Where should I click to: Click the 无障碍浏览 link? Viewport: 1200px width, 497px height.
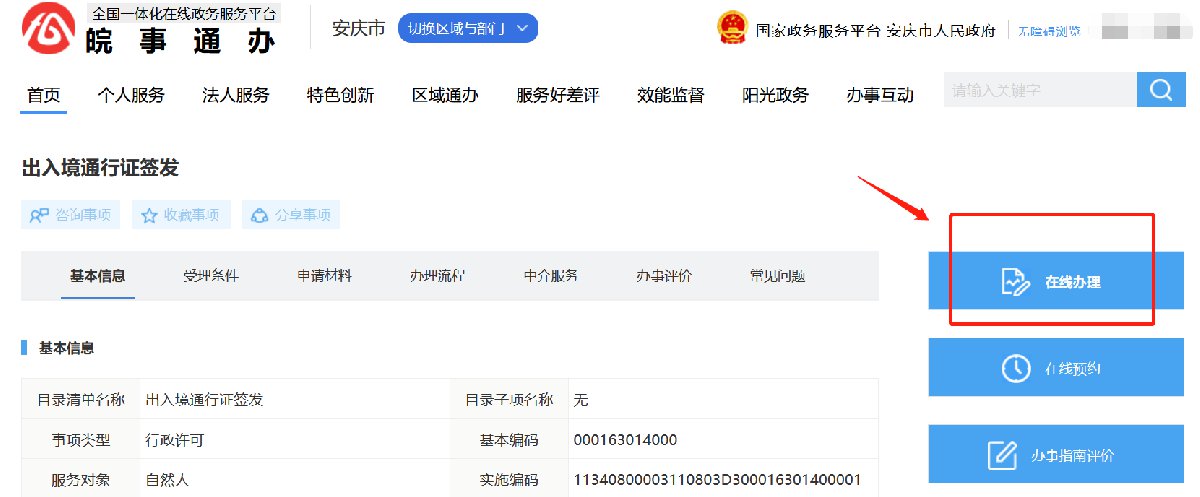pos(1049,31)
